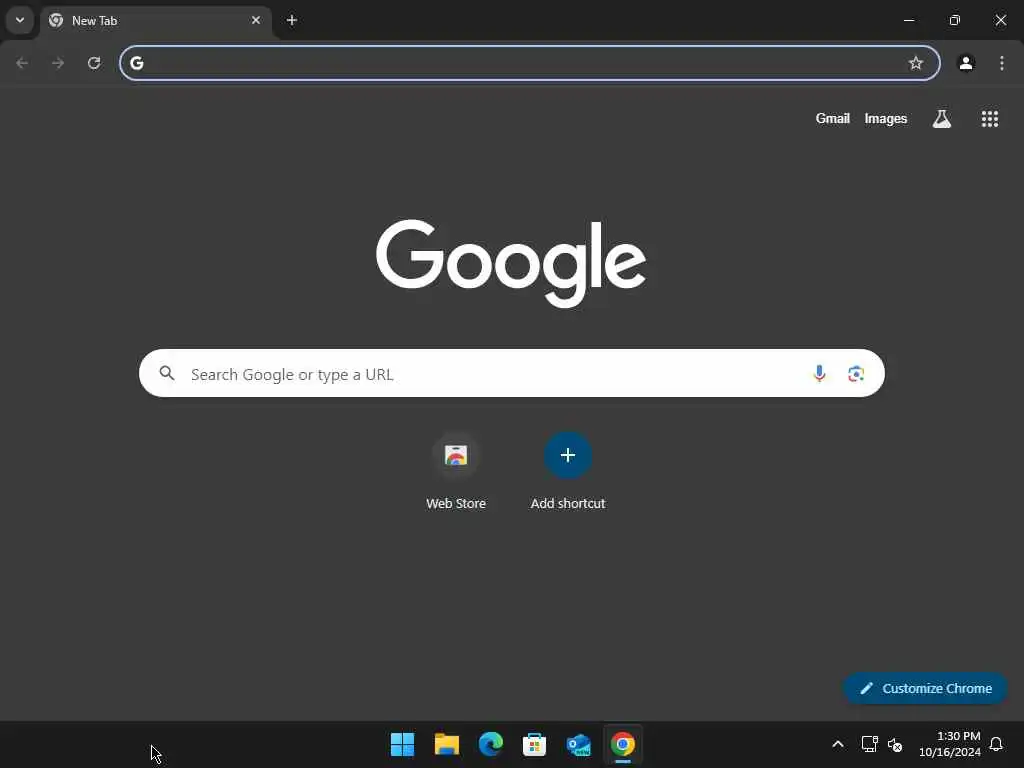
Task: Open Customize Chrome panel
Action: tap(925, 688)
